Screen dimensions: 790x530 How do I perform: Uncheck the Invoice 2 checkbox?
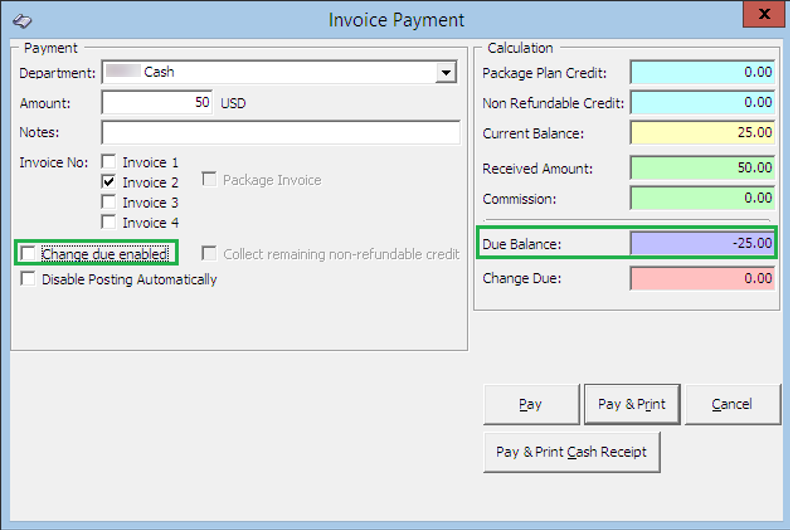pyautogui.click(x=108, y=182)
